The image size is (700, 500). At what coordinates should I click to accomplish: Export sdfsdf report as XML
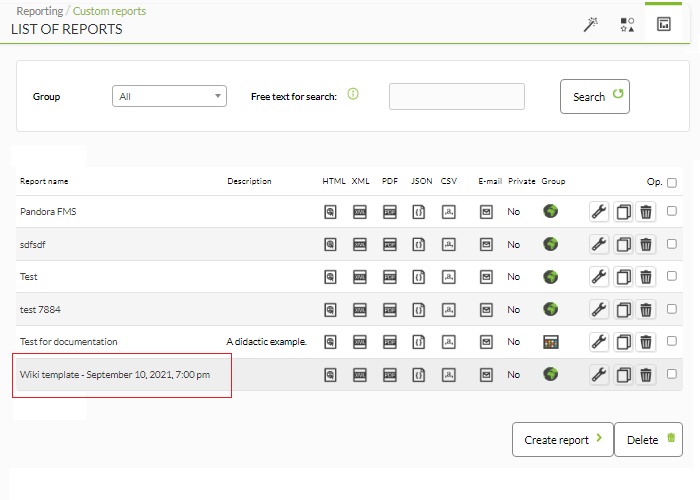coord(360,245)
